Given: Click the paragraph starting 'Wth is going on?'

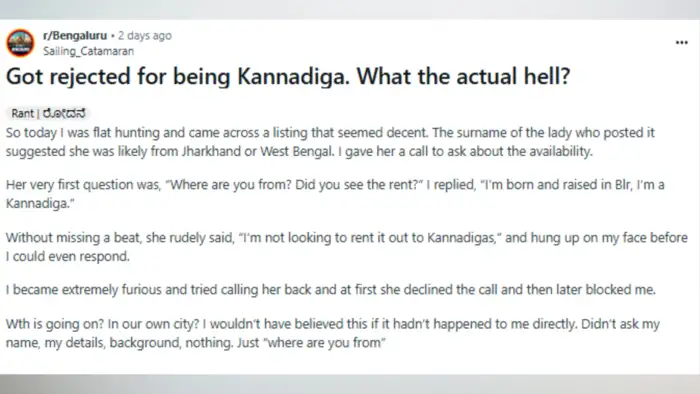Looking at the screenshot, I should coord(333,333).
